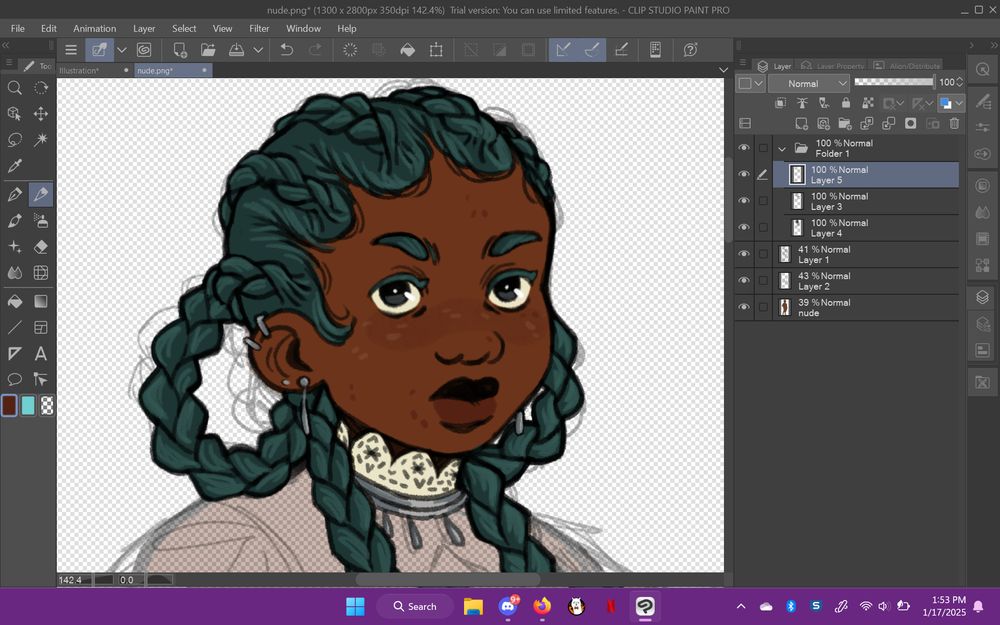Image resolution: width=1000 pixels, height=625 pixels.
Task: Adjust the layer opacity stepper arrows
Action: 959,82
